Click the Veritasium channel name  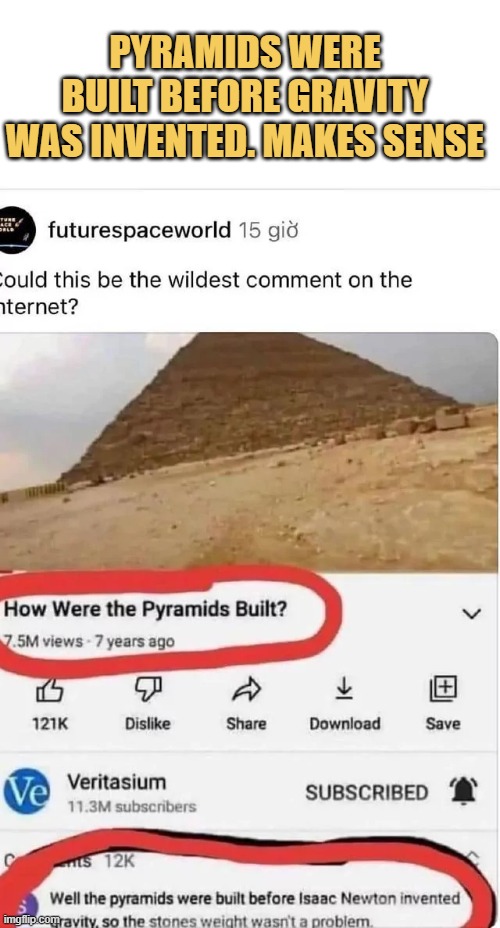(117, 782)
